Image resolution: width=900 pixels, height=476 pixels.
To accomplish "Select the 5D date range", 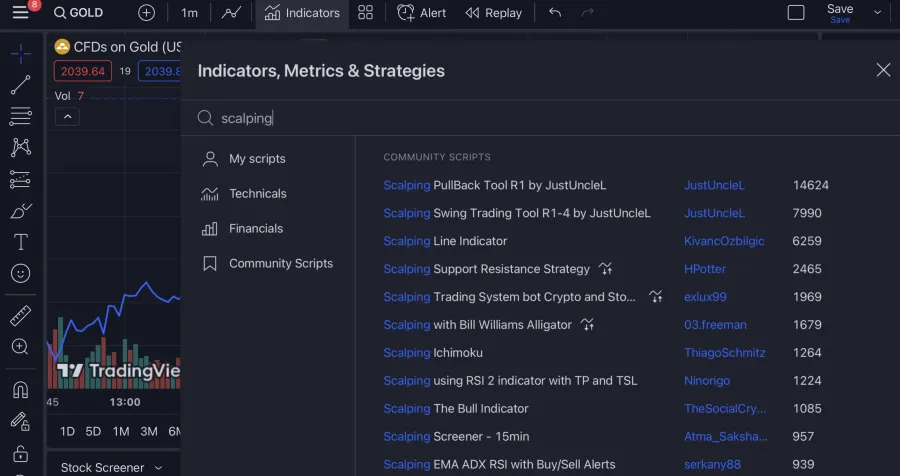I will pyautogui.click(x=93, y=431).
